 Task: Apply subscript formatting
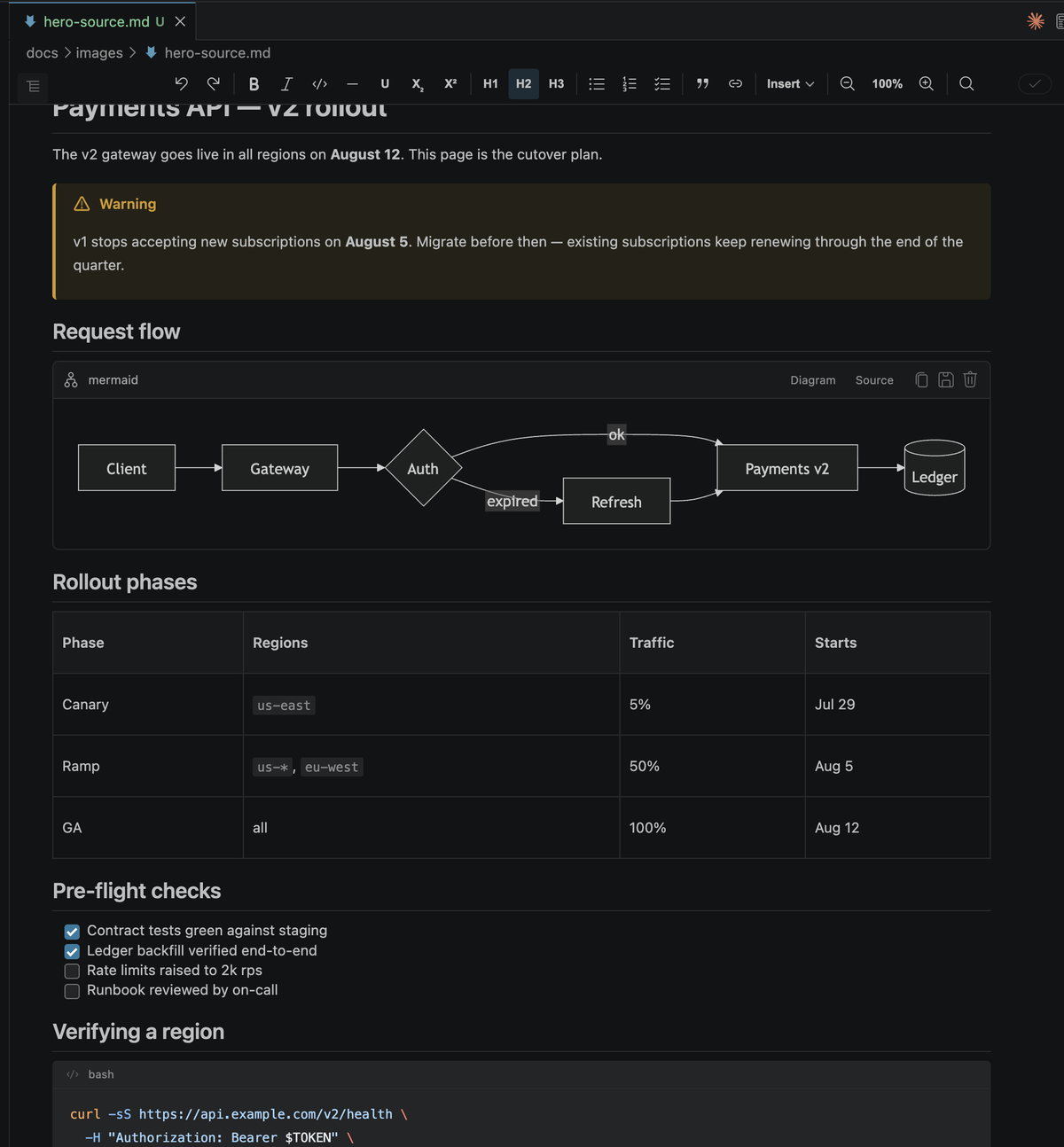tap(418, 83)
